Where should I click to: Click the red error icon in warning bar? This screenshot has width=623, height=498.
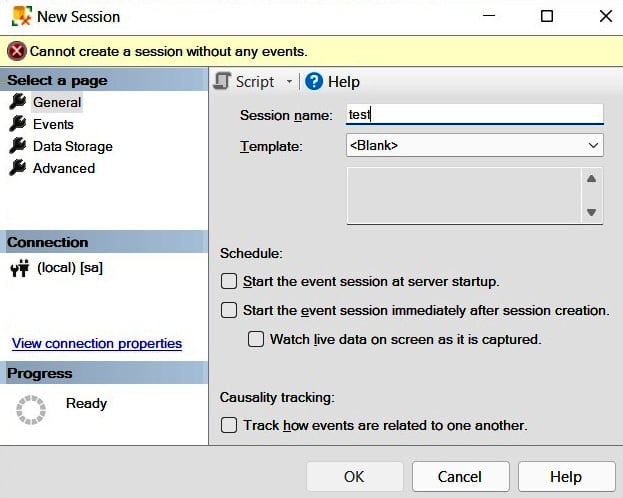pos(17,51)
